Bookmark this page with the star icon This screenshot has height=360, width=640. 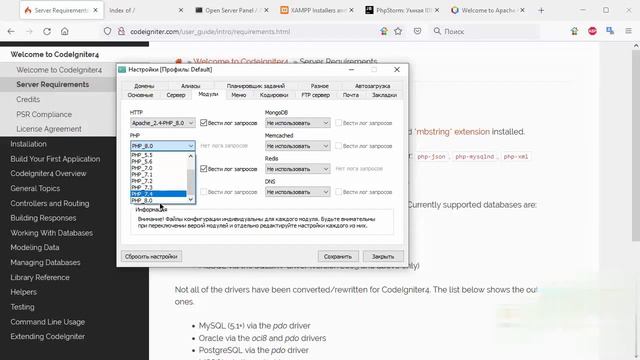pyautogui.click(x=398, y=31)
